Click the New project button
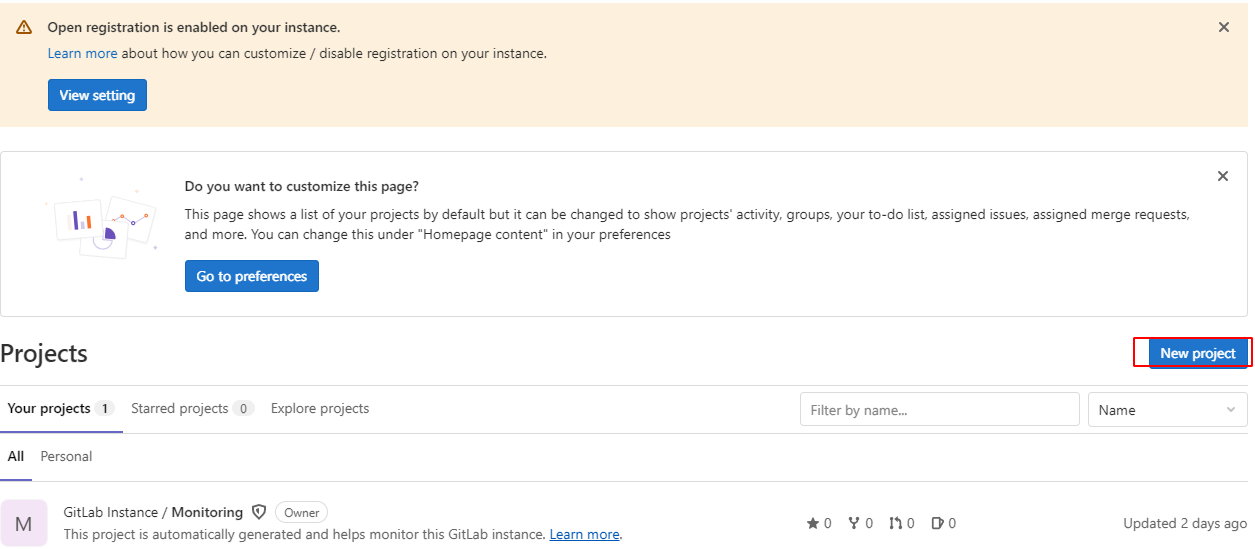The image size is (1255, 549). click(x=1198, y=353)
